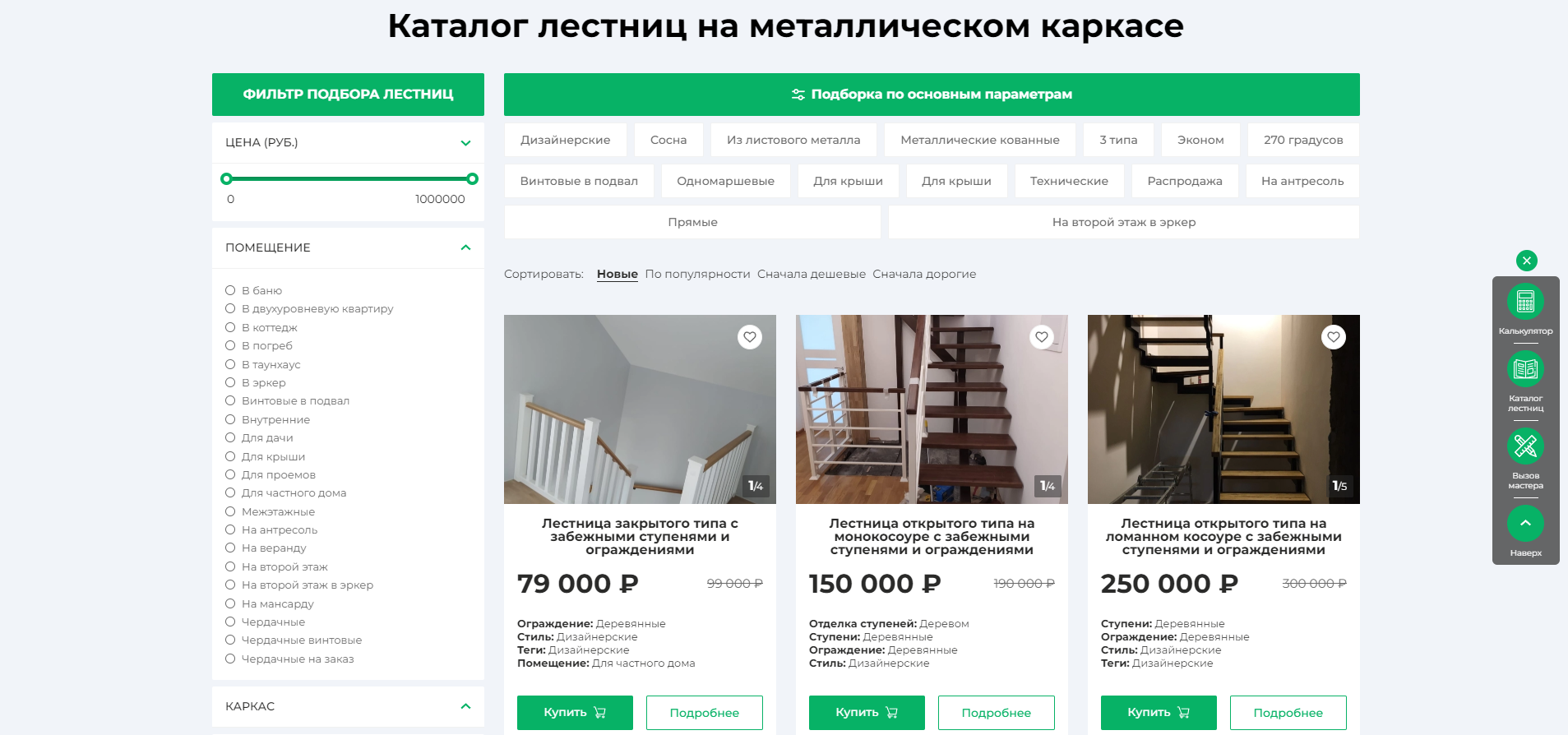The image size is (1568, 735).
Task: Select 'Для дачи' room filter
Action: tap(230, 437)
